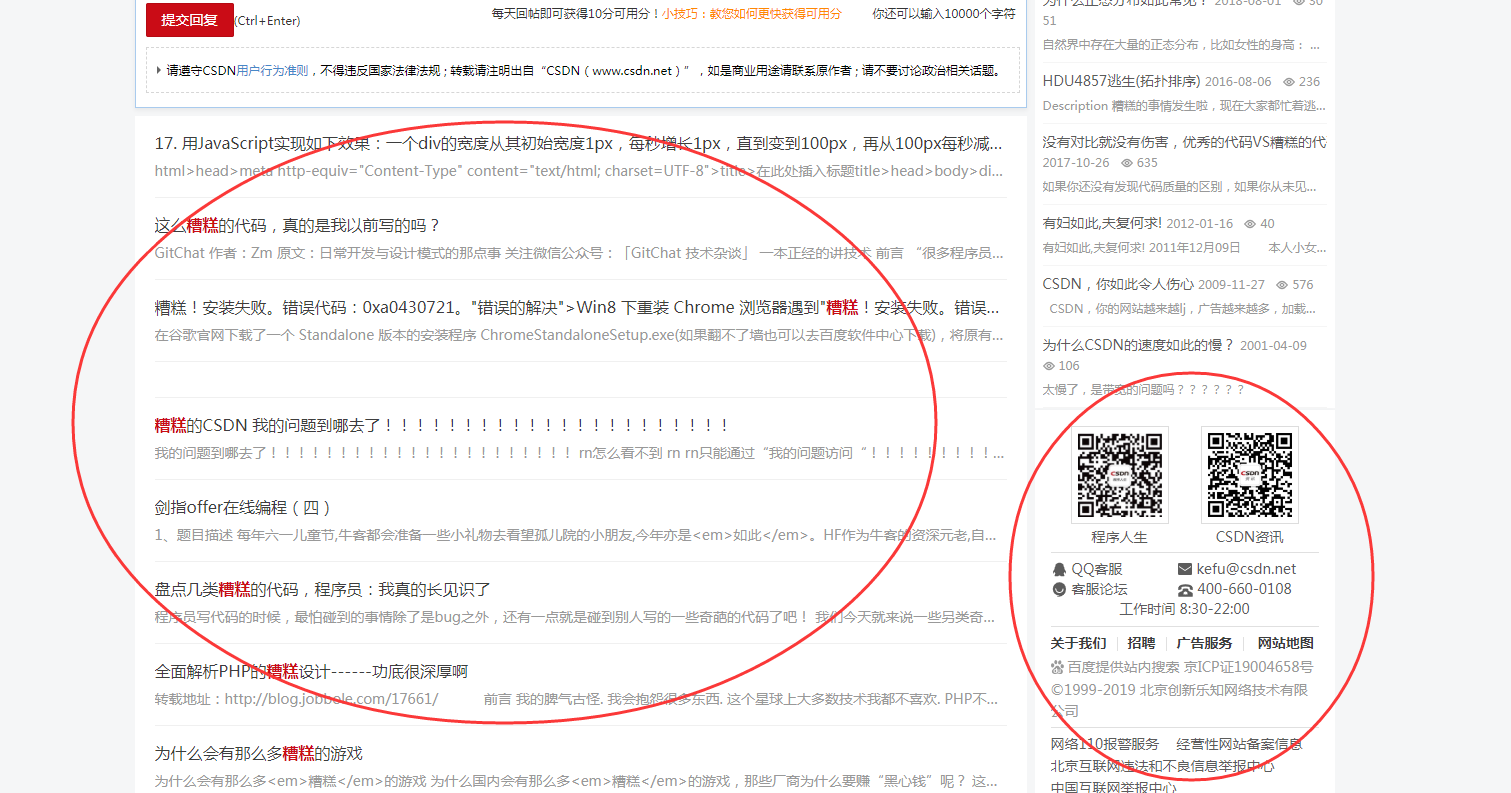
Task: Click the eye views icon beside 576
Action: (1282, 285)
